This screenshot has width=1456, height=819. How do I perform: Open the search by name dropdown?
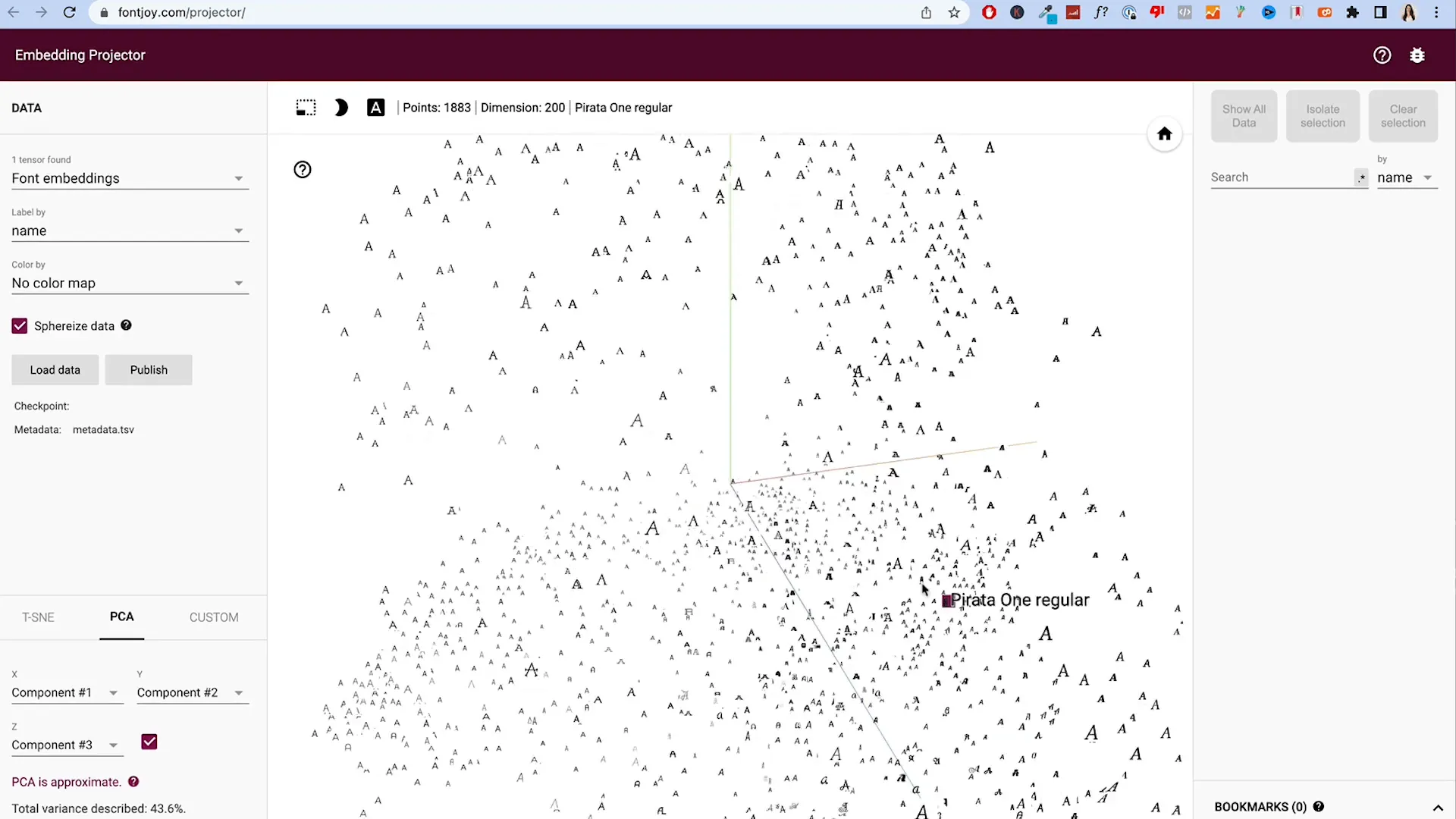click(1407, 177)
